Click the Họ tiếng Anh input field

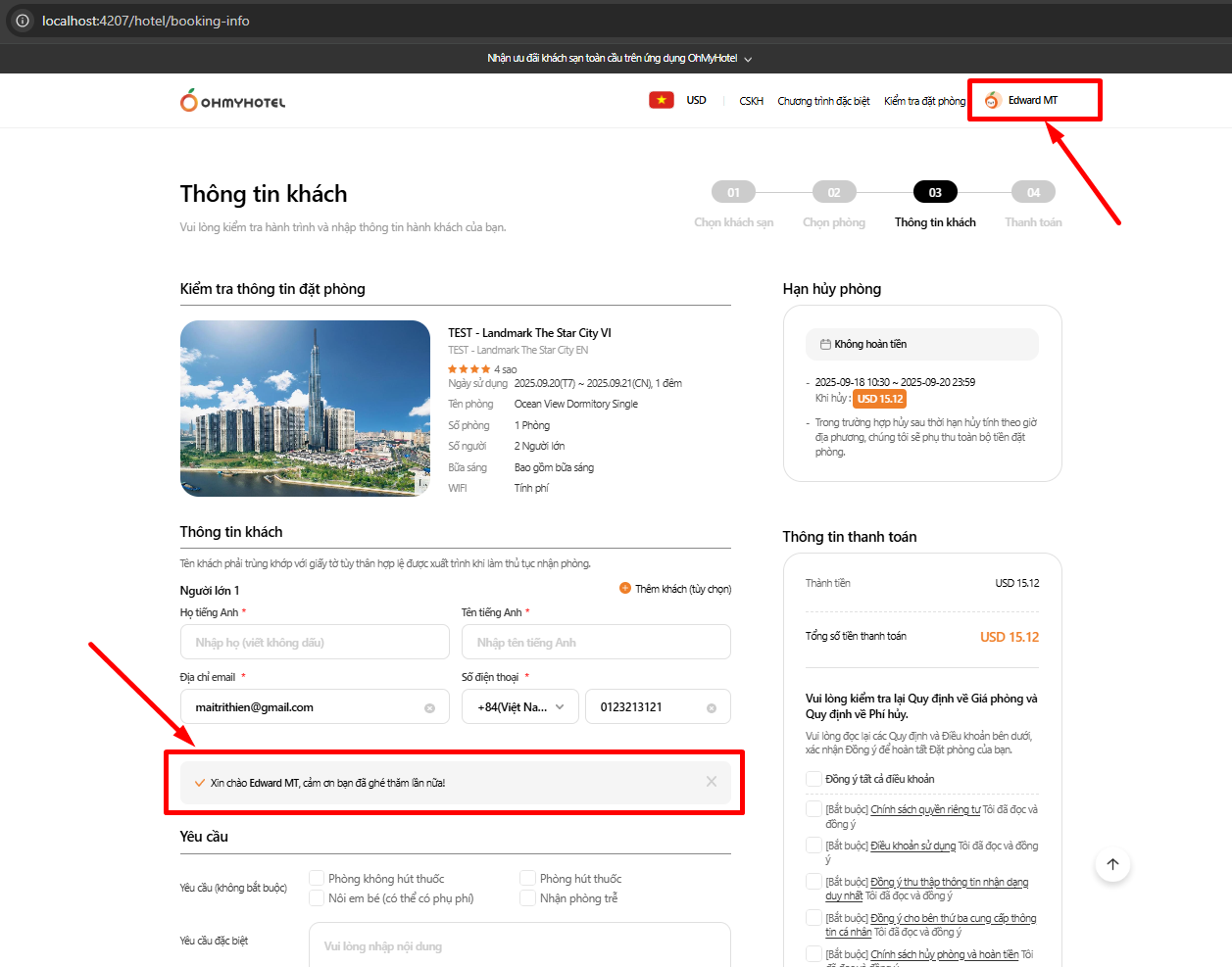(x=315, y=643)
